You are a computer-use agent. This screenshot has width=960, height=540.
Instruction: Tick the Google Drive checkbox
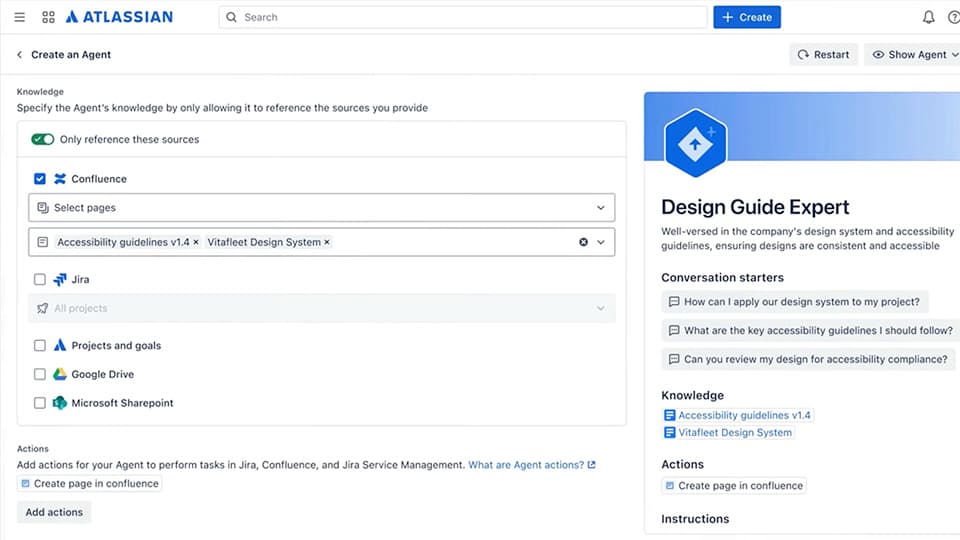tap(40, 374)
